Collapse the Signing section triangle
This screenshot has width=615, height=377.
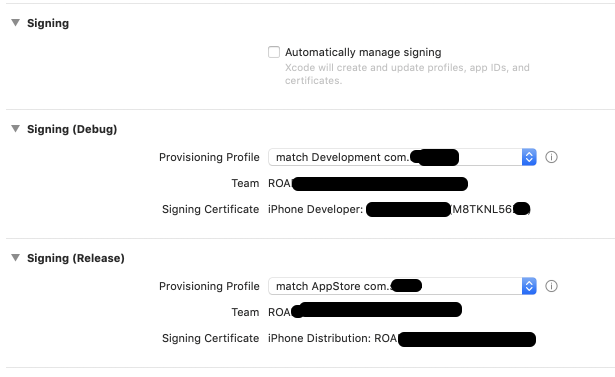(15, 23)
